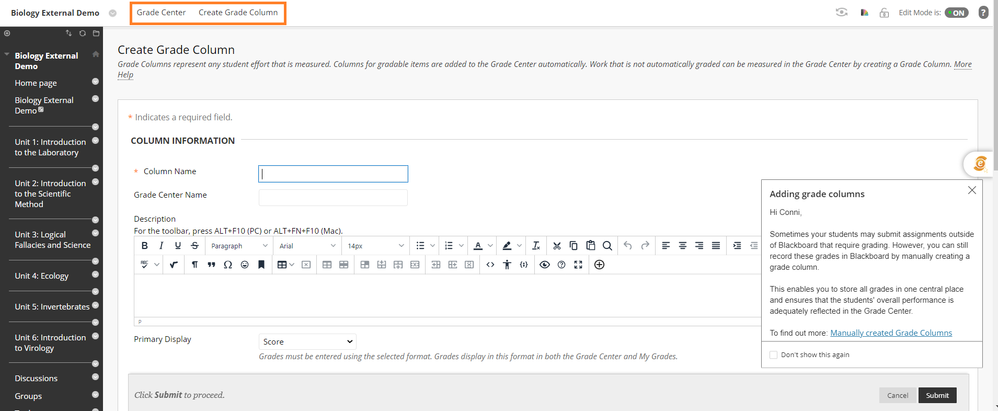The width and height of the screenshot is (998, 411).
Task: Open the text color dropdown arrow
Action: [x=491, y=246]
